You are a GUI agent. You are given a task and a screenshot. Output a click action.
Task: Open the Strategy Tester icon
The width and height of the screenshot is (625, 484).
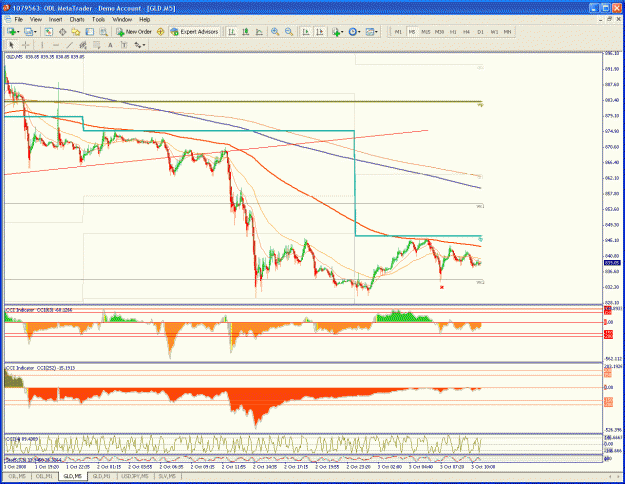[x=104, y=31]
